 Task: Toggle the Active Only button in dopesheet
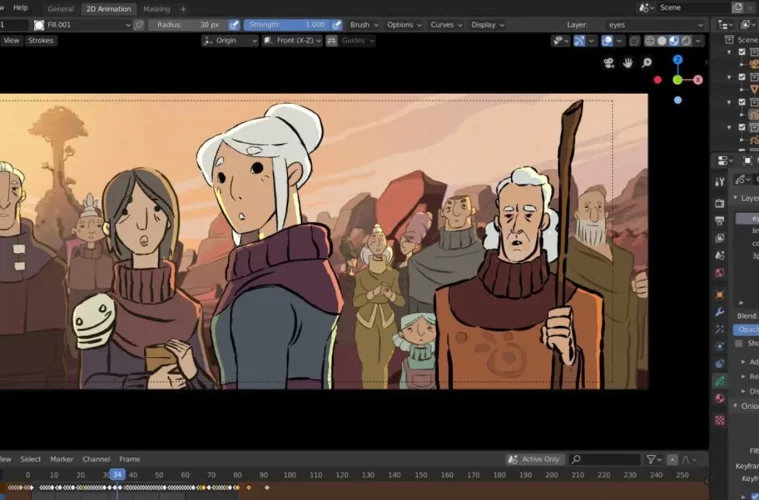[535, 459]
